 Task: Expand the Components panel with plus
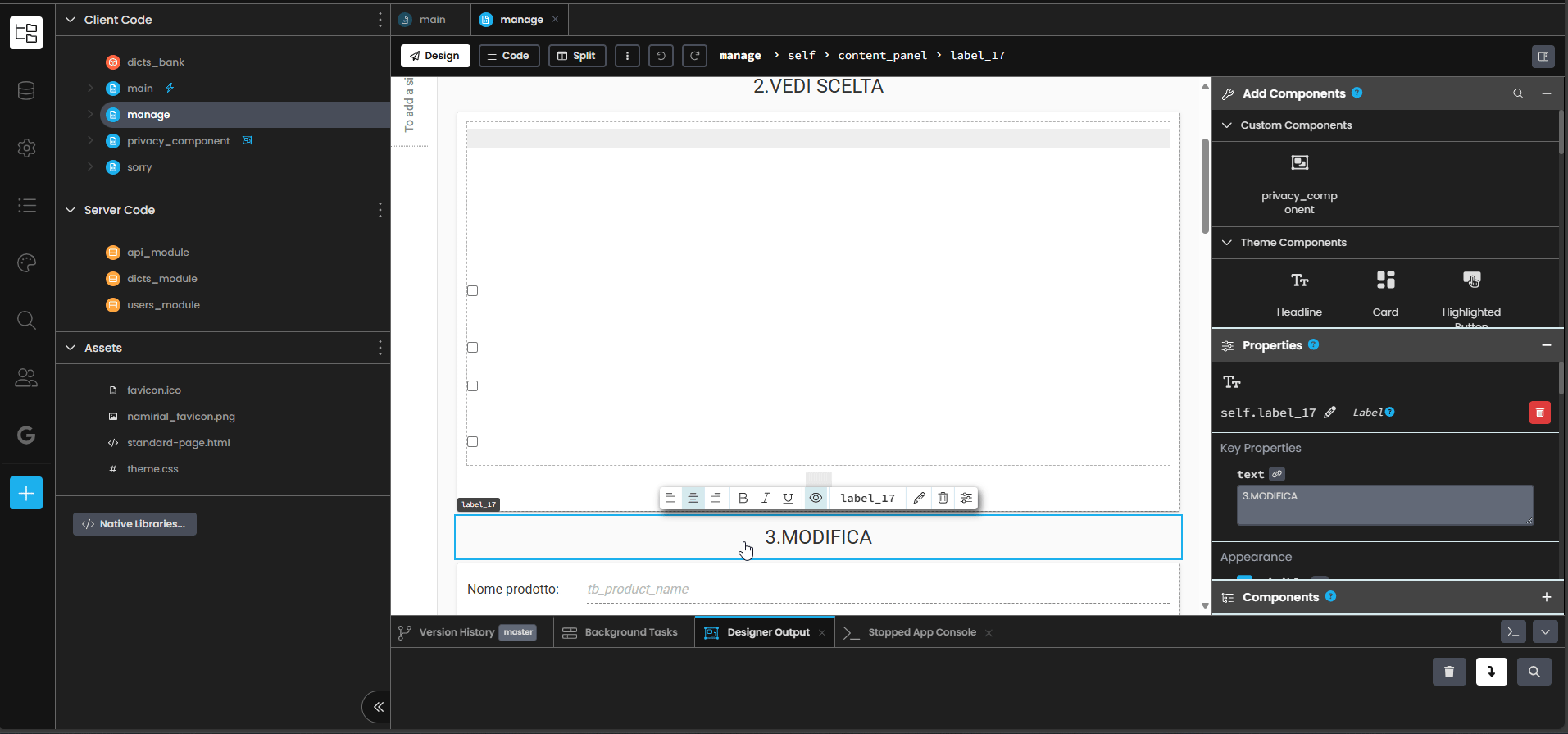pos(1546,597)
